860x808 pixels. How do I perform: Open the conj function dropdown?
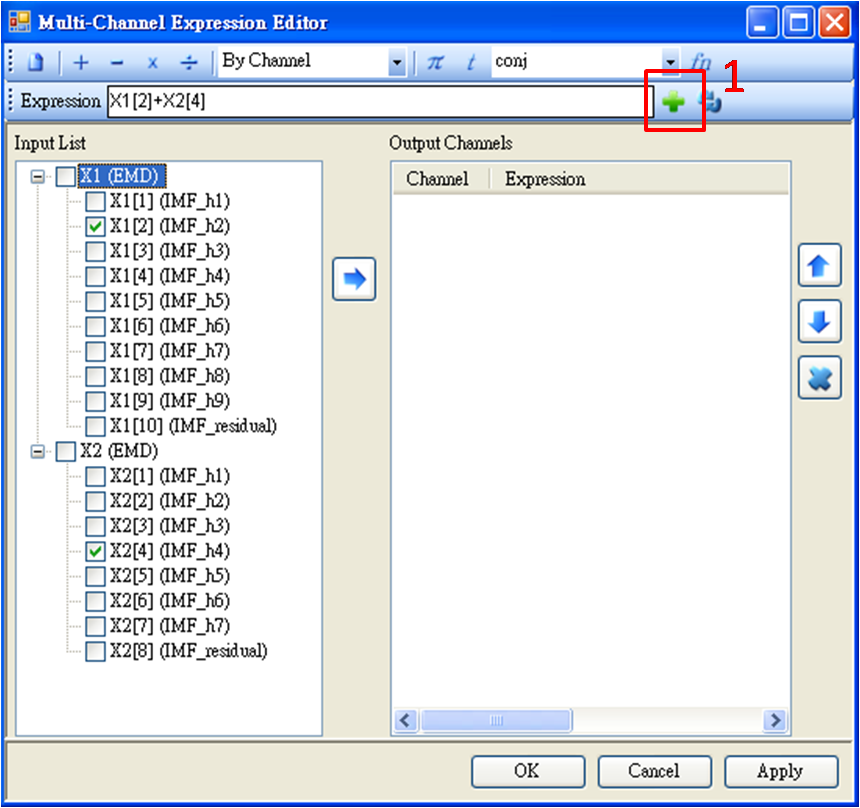click(x=670, y=62)
